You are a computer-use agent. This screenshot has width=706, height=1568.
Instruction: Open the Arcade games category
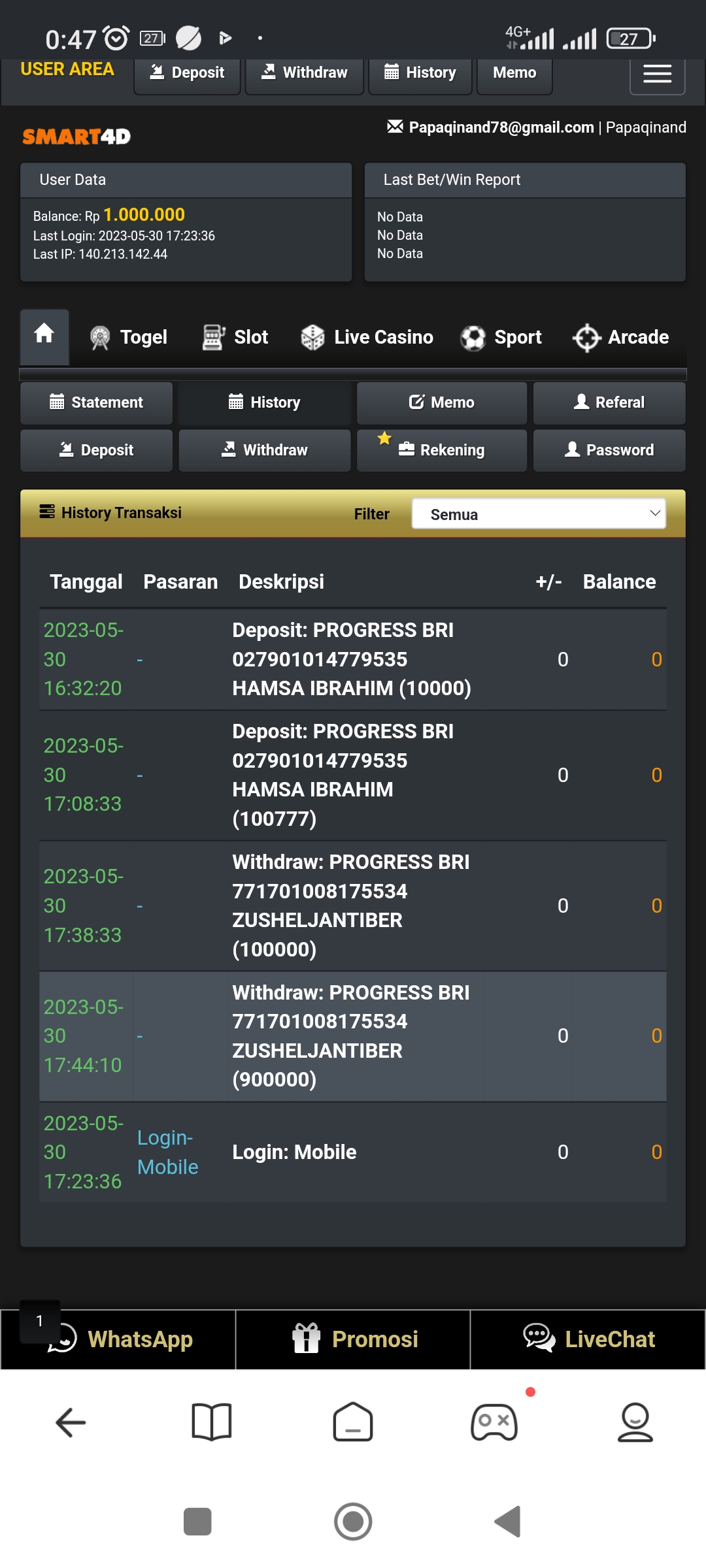(620, 337)
